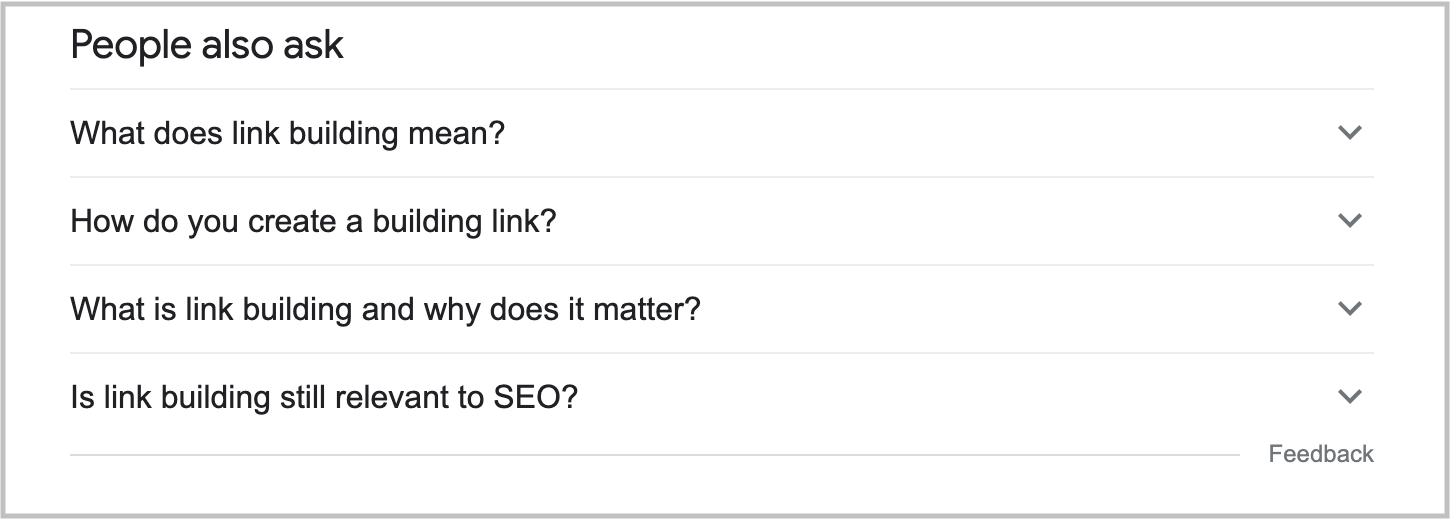Click arrow icon for "why does it matter" question
This screenshot has height=522, width=1452.
pyautogui.click(x=1349, y=309)
